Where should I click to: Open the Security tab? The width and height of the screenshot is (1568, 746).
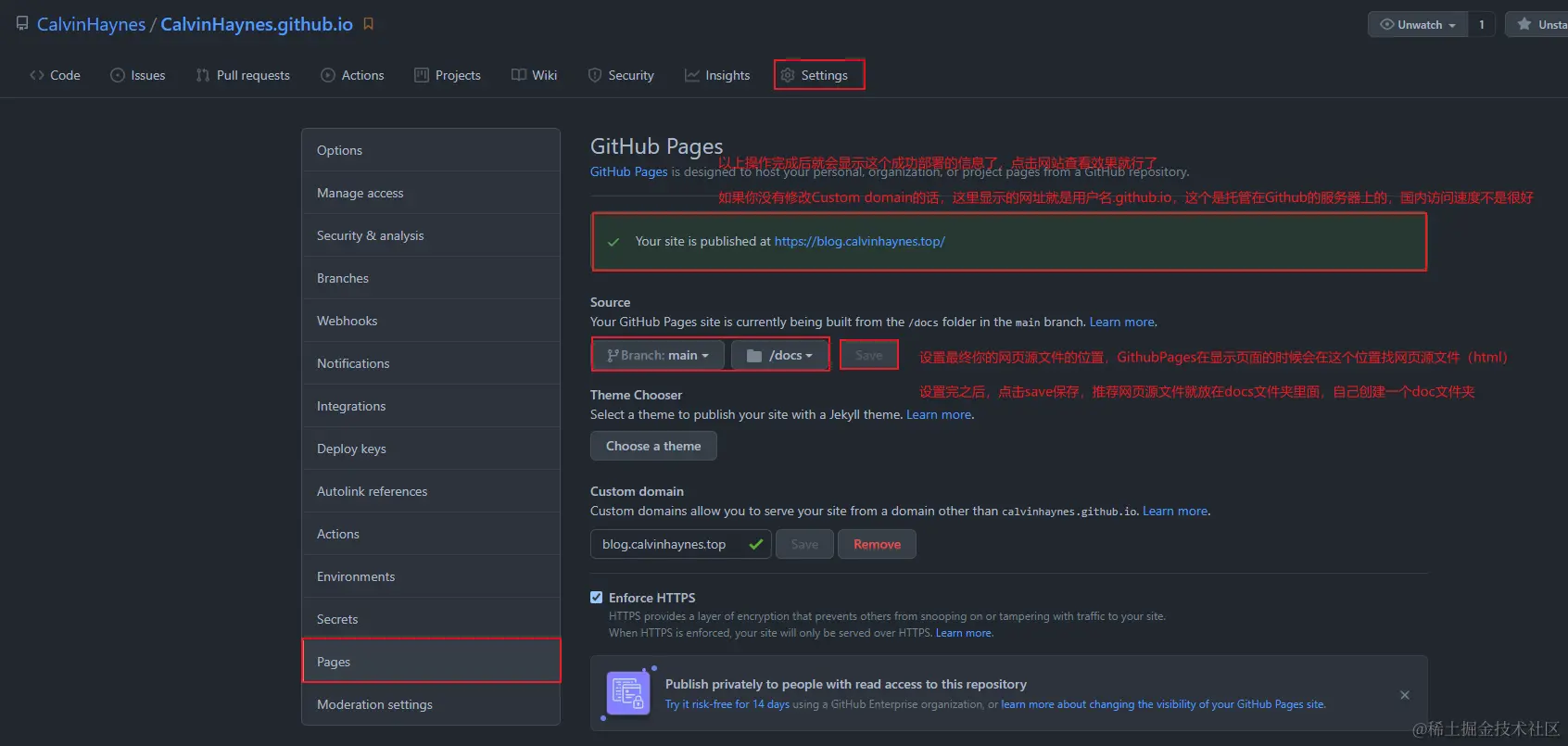(x=621, y=75)
